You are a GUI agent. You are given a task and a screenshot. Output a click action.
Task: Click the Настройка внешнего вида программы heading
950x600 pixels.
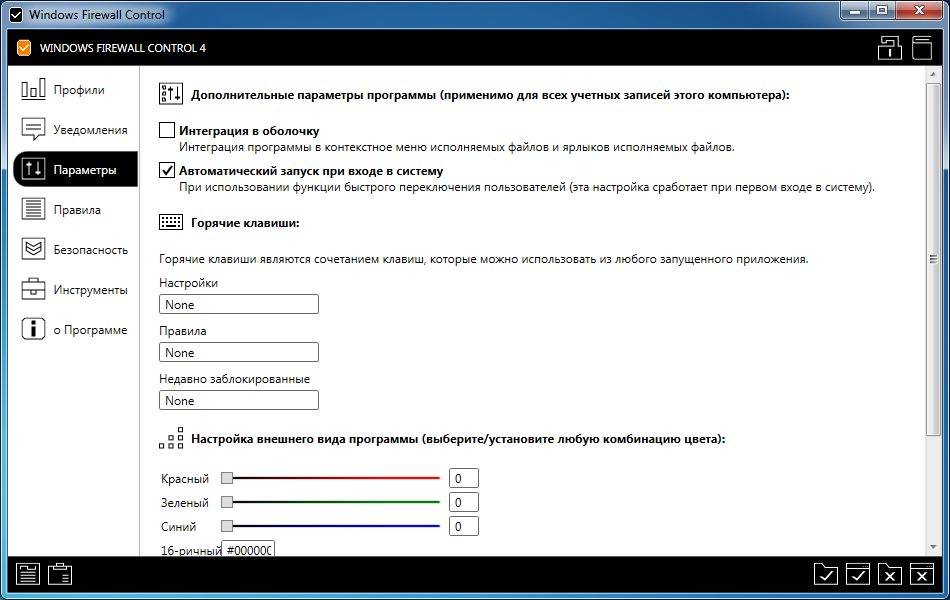[x=458, y=439]
